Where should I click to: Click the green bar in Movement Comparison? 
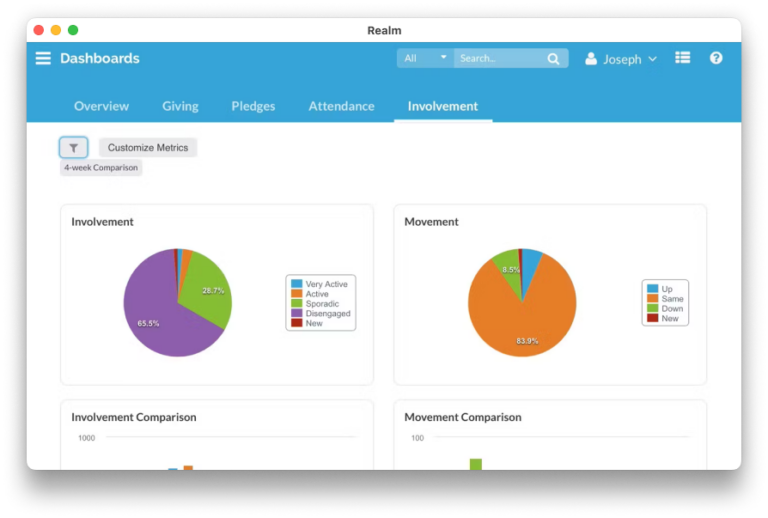(x=476, y=464)
